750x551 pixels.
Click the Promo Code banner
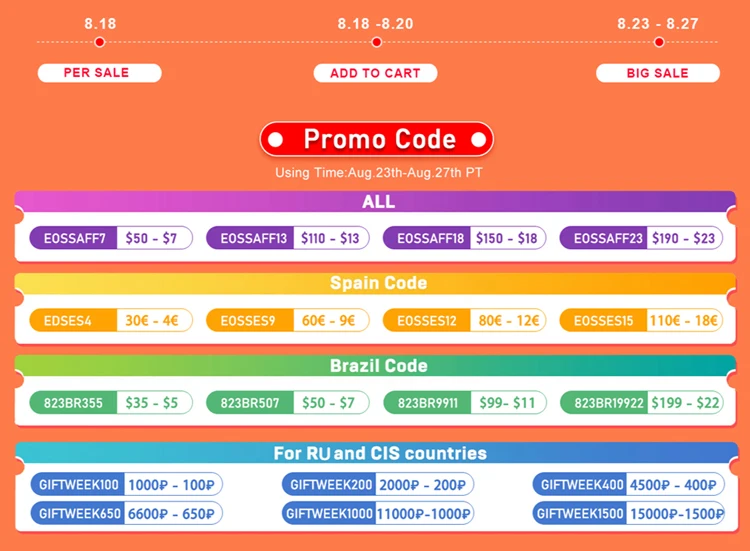pos(376,139)
